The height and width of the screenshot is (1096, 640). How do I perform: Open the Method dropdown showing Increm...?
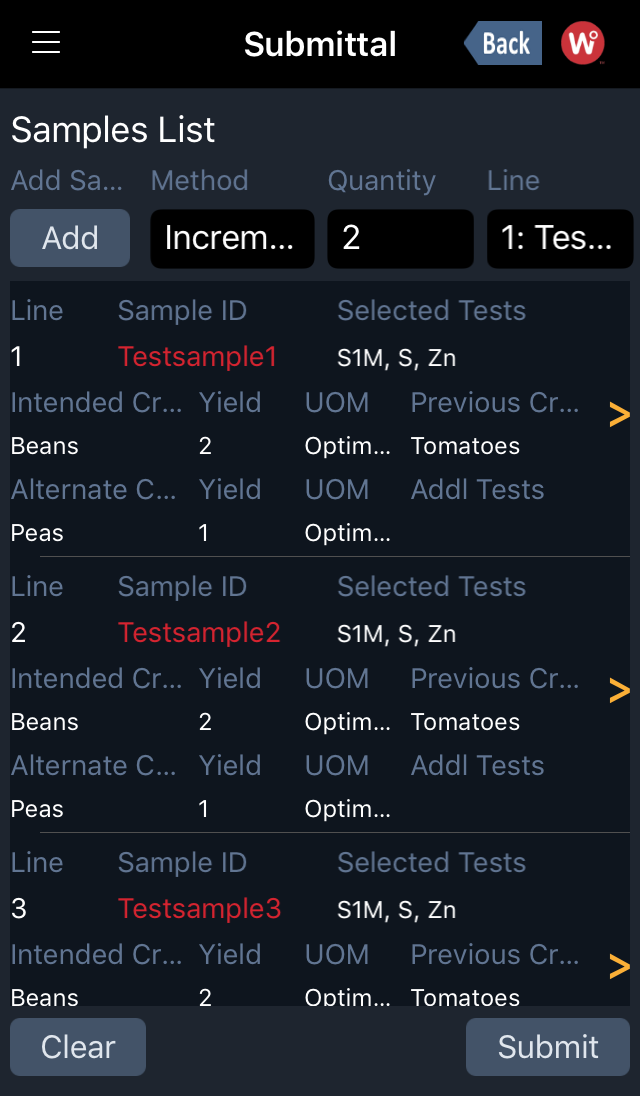click(232, 238)
